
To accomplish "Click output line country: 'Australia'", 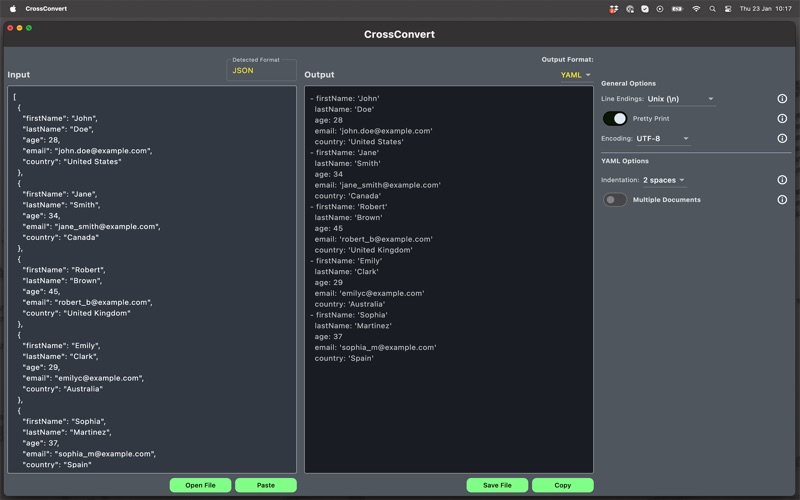I will tap(350, 304).
